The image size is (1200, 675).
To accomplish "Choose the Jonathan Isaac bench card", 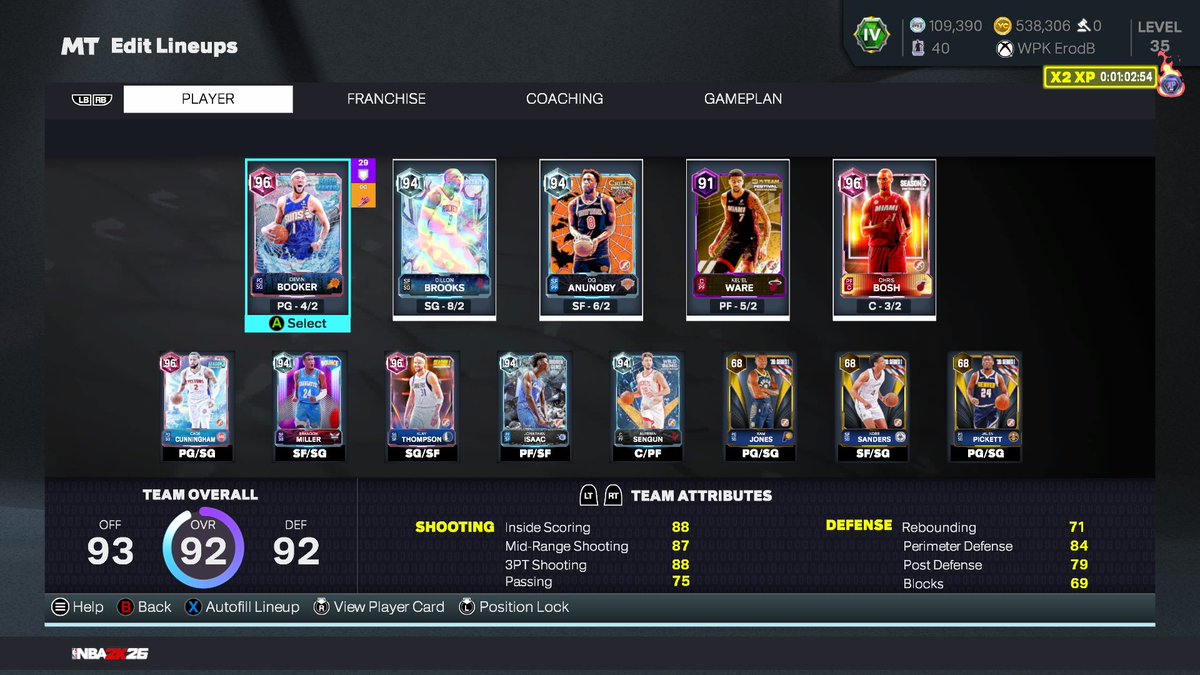I will (535, 406).
